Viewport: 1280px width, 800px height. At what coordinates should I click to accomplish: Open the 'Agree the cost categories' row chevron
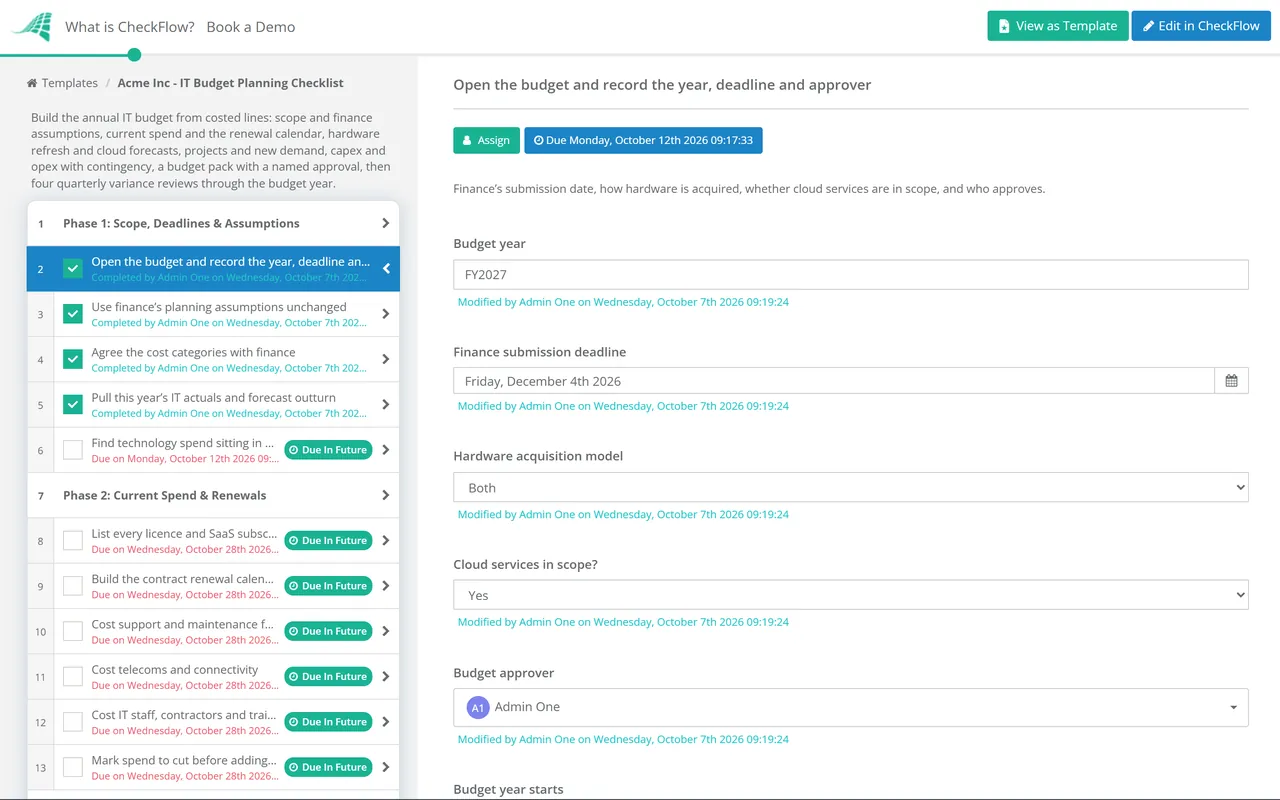(x=386, y=359)
